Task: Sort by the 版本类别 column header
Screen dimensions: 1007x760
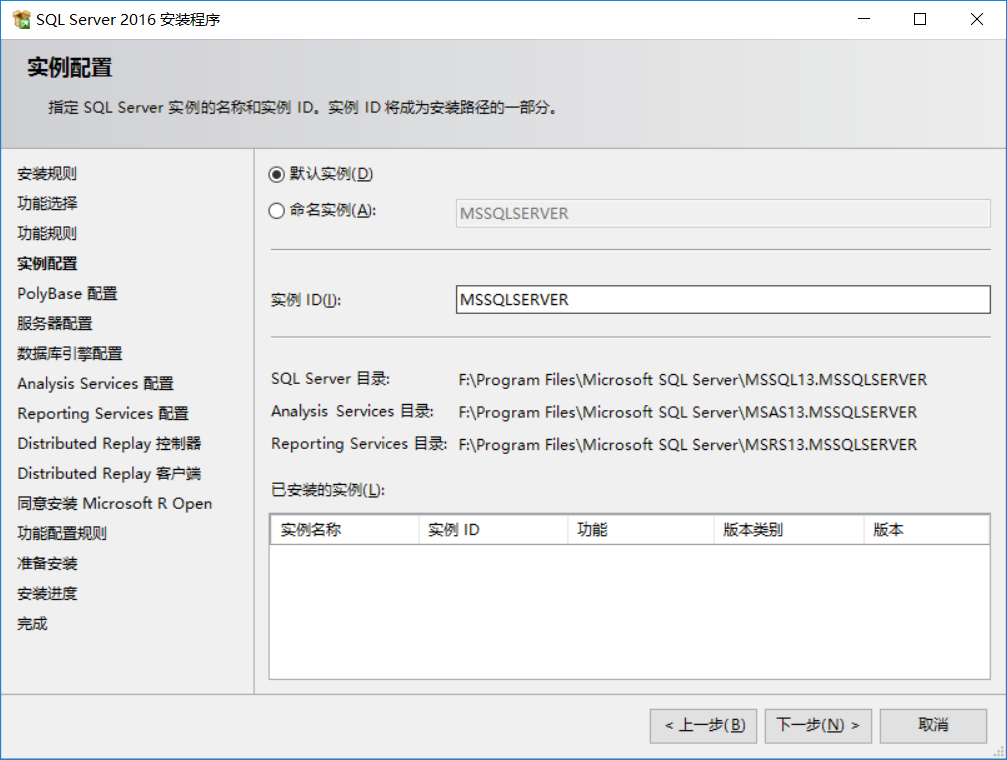Action: 789,530
